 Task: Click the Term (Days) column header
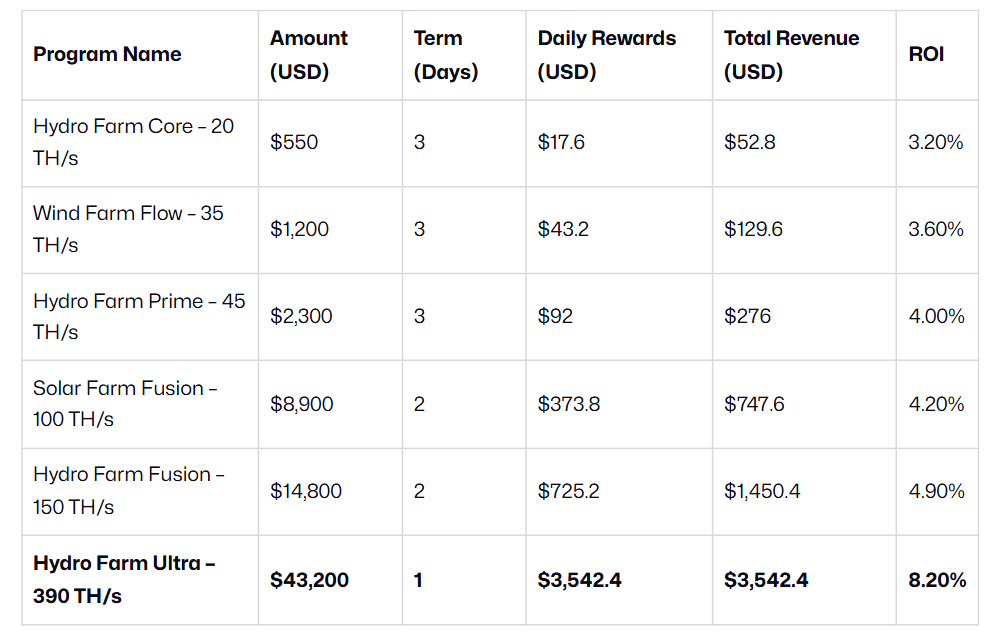[445, 55]
